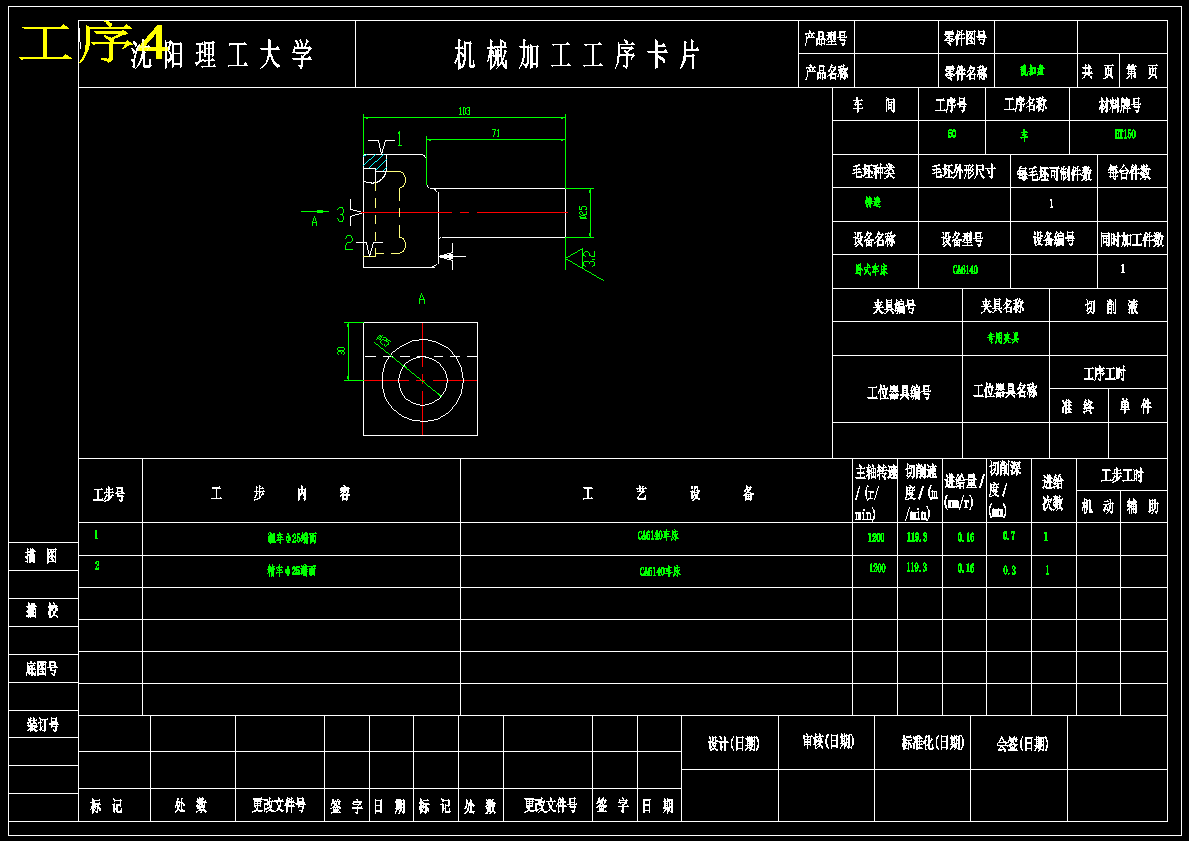Select the 机械加工工序卡片 heading
Viewport: 1189px width, 841px height.
(x=576, y=55)
